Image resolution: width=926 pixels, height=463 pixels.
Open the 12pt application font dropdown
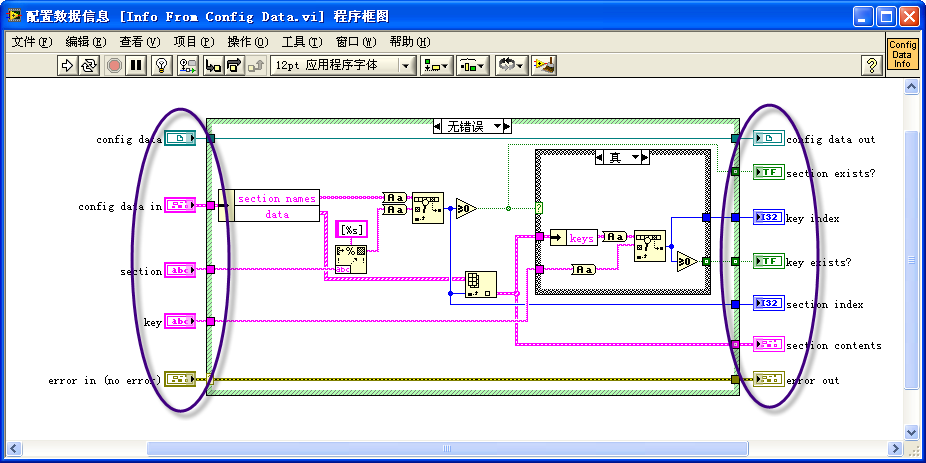click(343, 65)
